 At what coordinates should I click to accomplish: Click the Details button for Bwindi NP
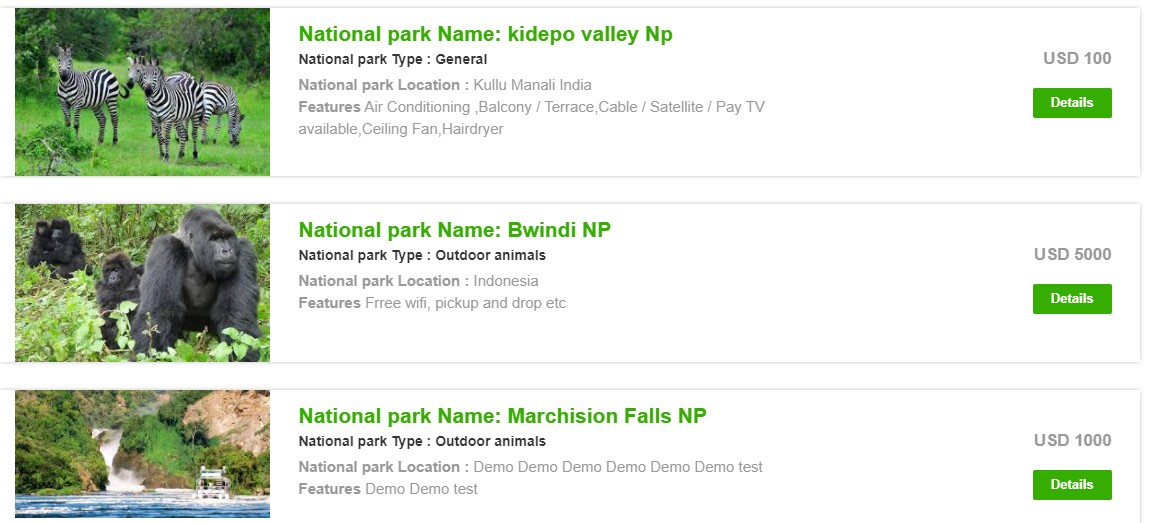(x=1071, y=299)
